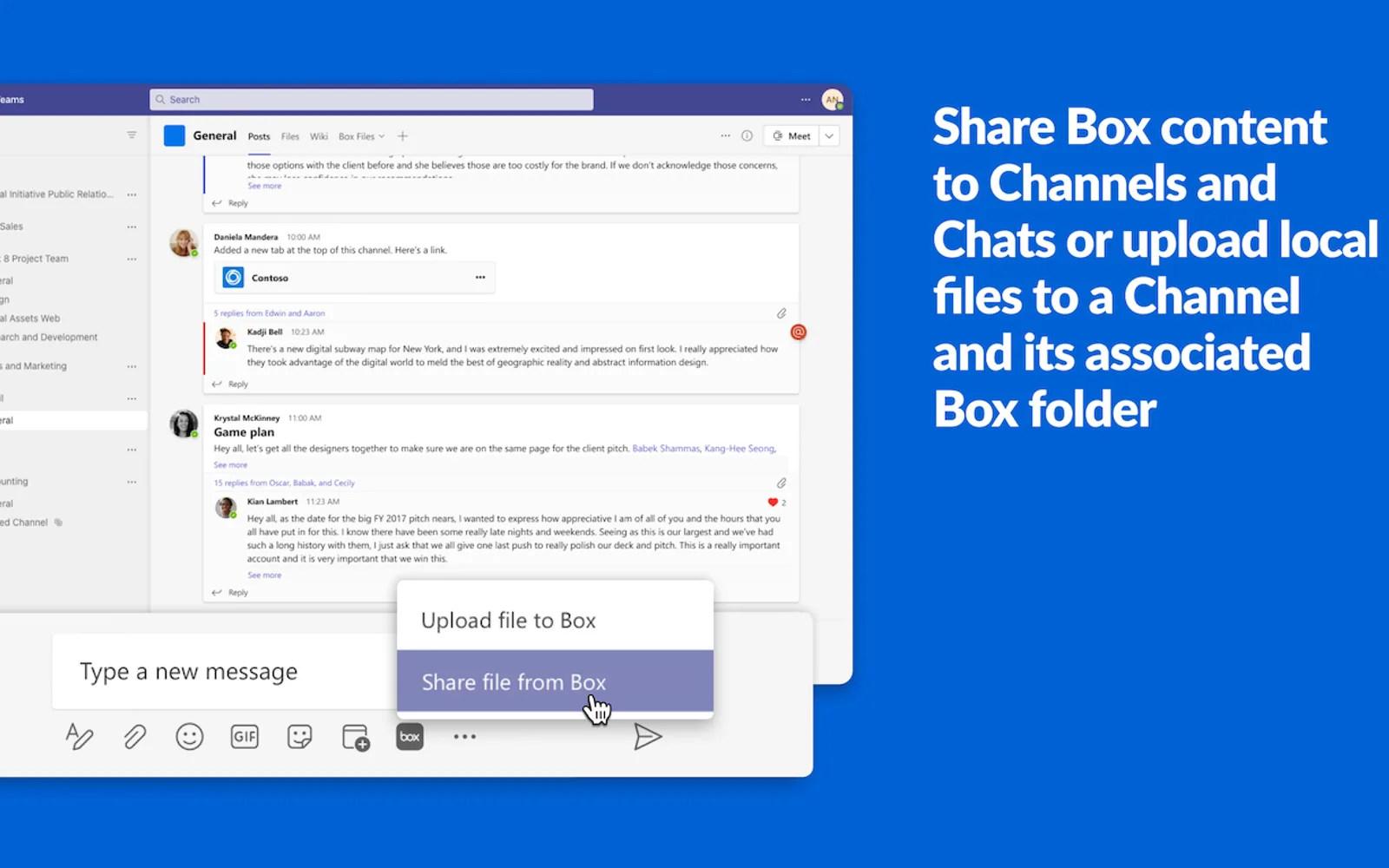Expand 5 replies from Edwin and Aaron
This screenshot has width=1389, height=868.
tap(269, 313)
